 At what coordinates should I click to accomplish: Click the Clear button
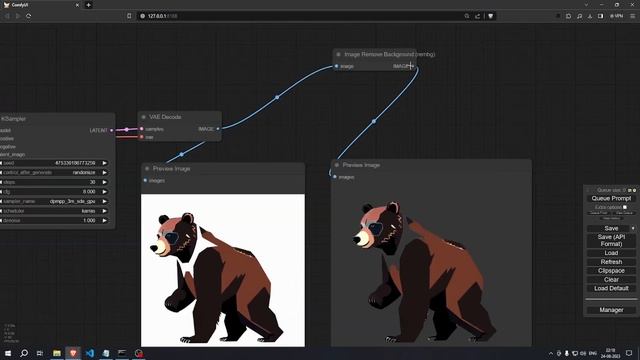pyautogui.click(x=611, y=280)
